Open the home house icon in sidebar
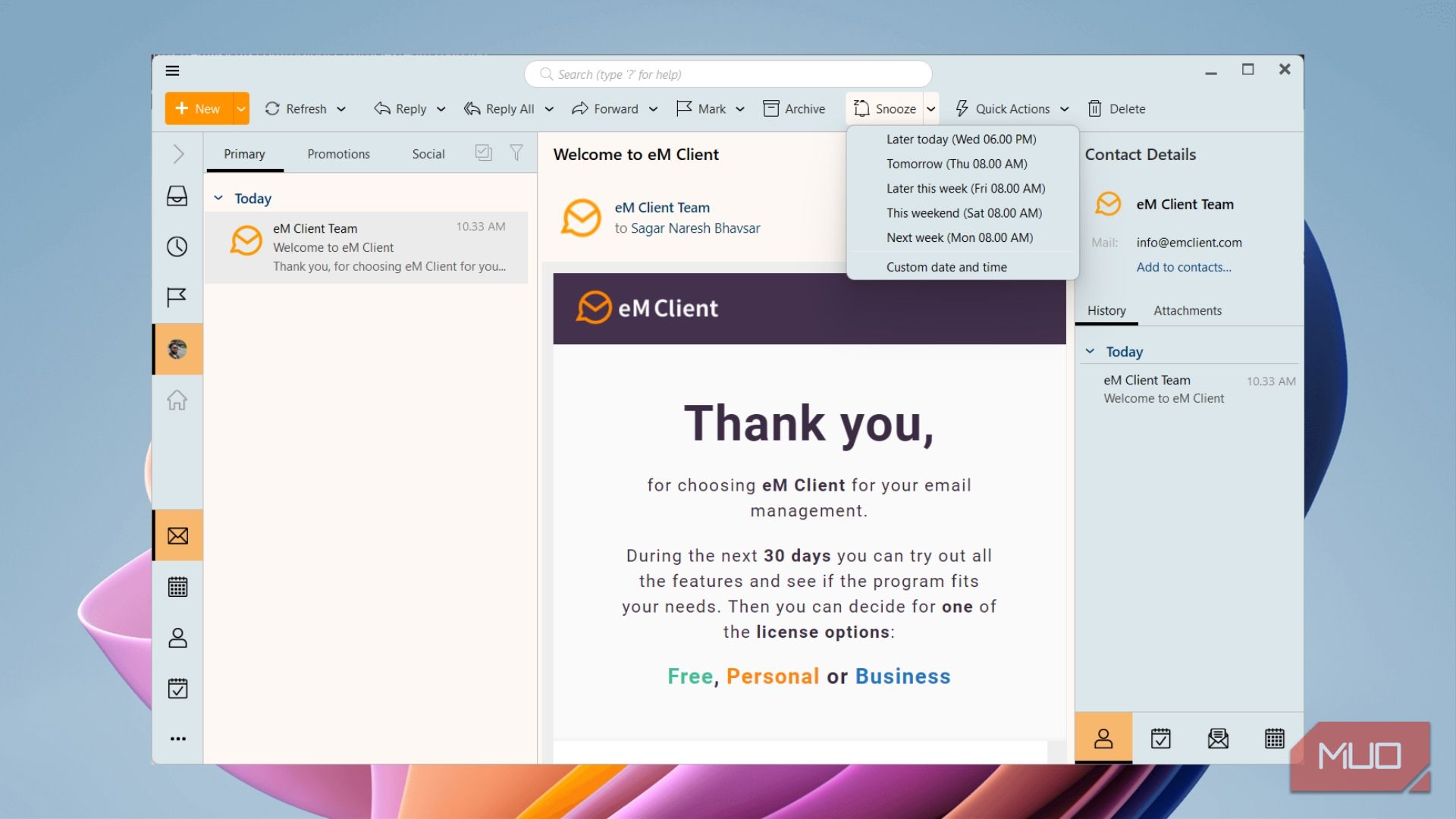This screenshot has width=1456, height=819. [x=177, y=400]
